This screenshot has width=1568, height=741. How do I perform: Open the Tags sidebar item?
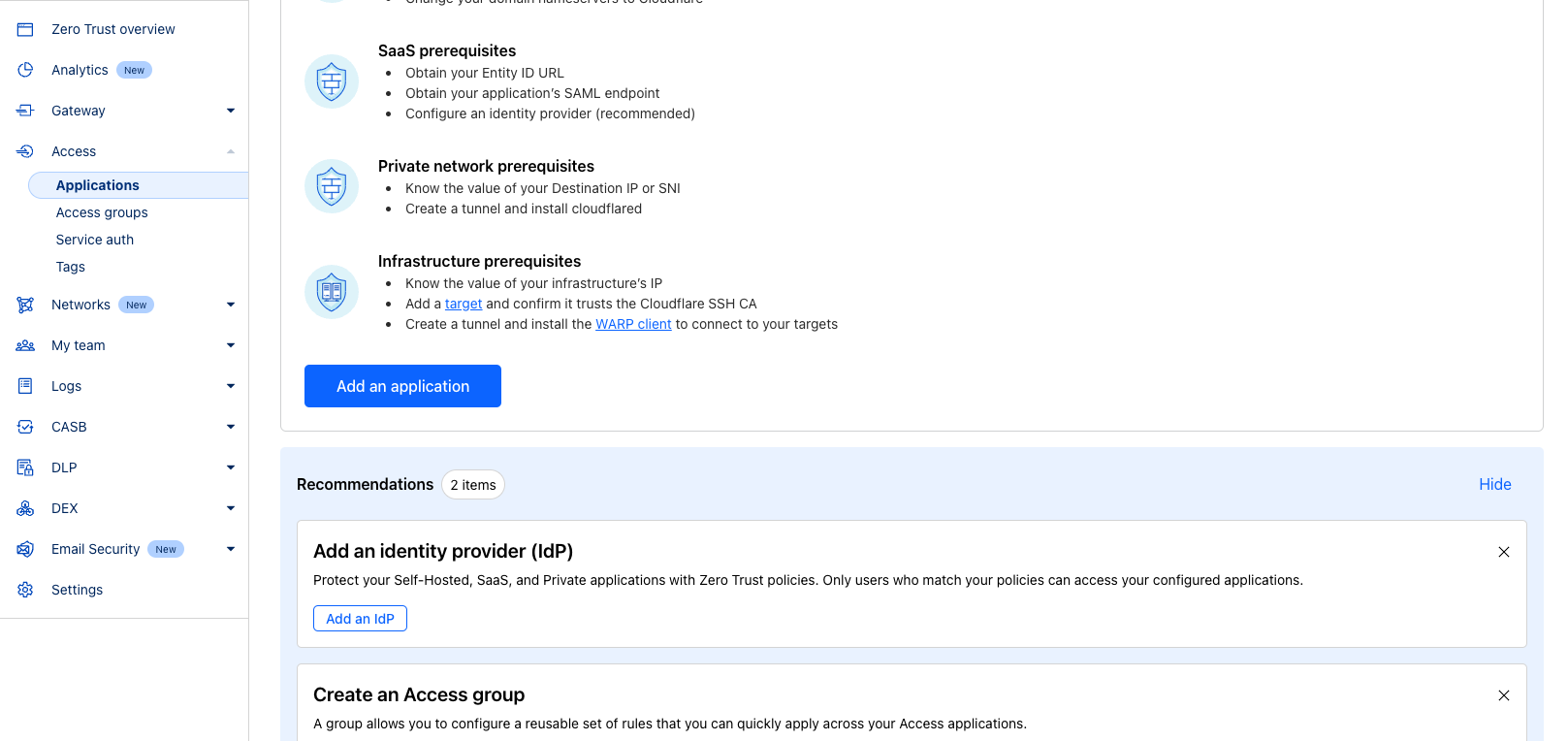(x=71, y=267)
